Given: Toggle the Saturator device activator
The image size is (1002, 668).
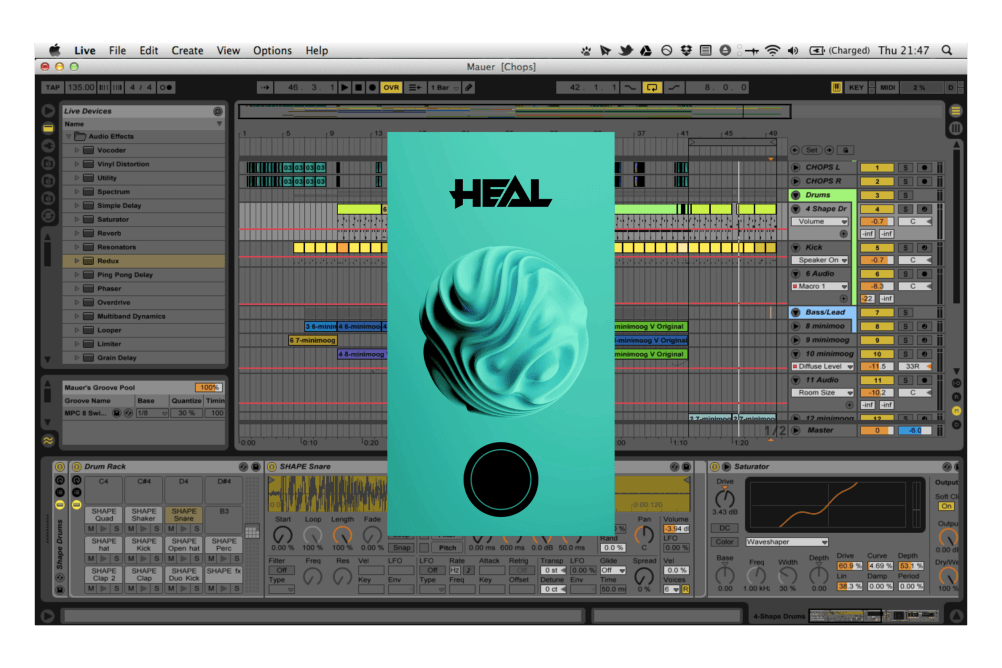Looking at the screenshot, I should 715,467.
